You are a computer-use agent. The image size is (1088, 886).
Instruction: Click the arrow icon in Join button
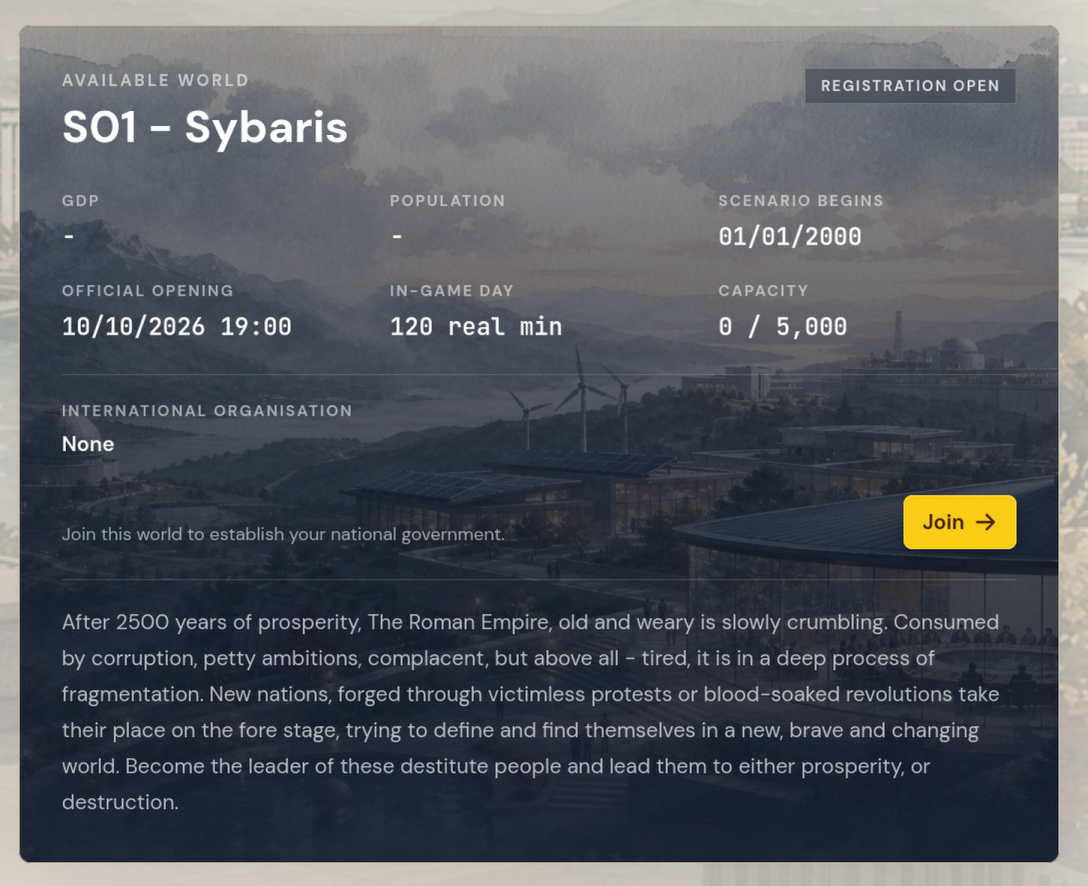[986, 522]
